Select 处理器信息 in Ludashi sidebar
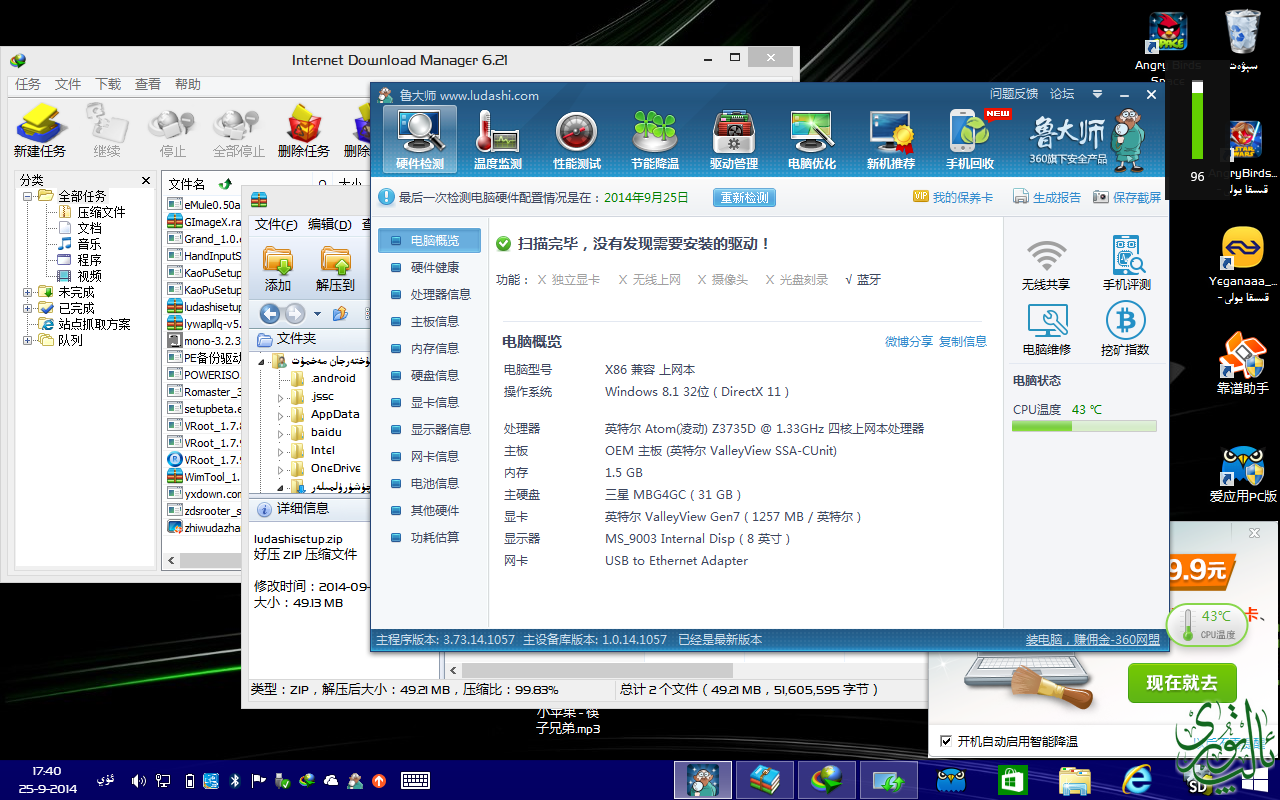The height and width of the screenshot is (800, 1280). (429, 294)
